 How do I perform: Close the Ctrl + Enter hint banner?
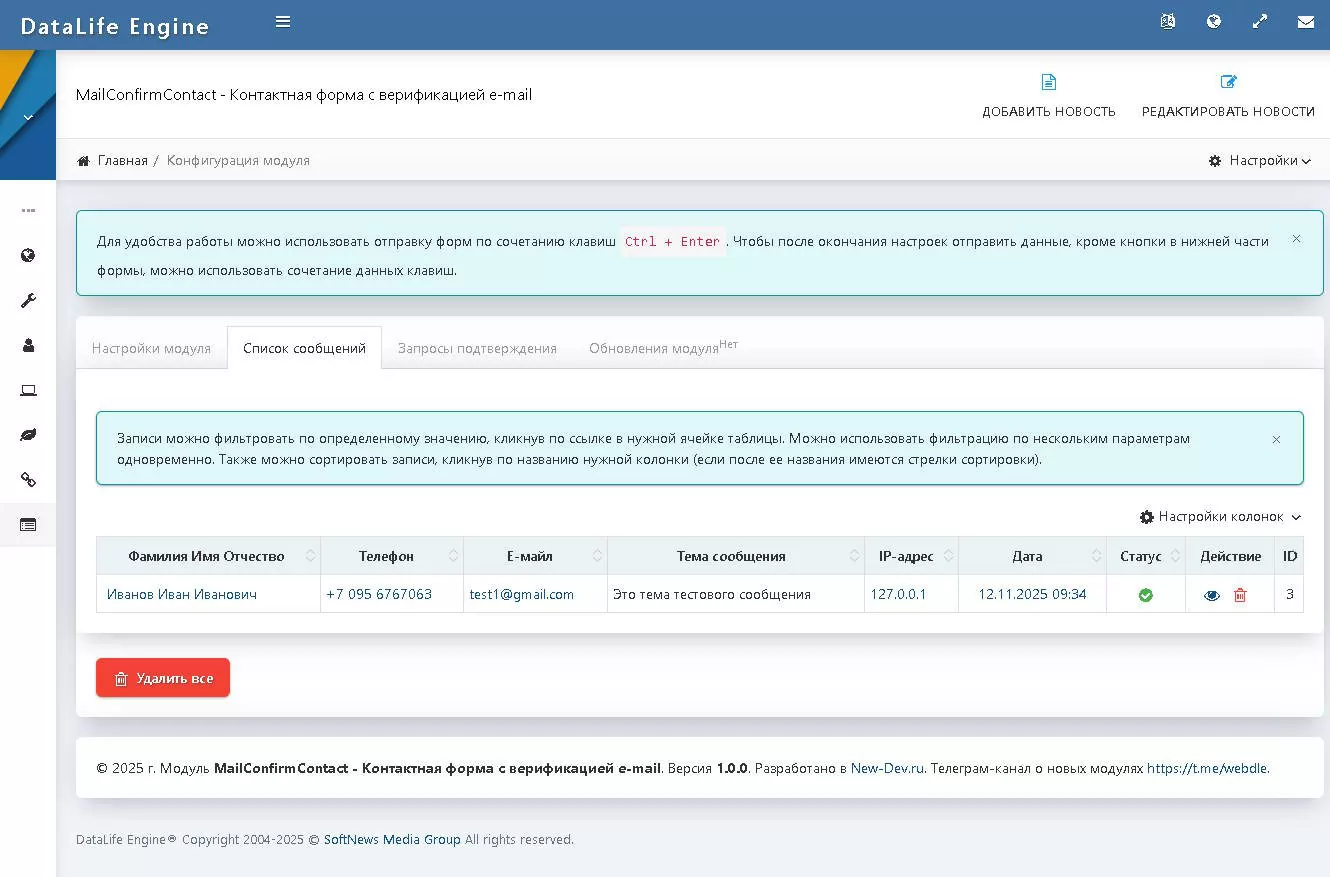click(1296, 239)
